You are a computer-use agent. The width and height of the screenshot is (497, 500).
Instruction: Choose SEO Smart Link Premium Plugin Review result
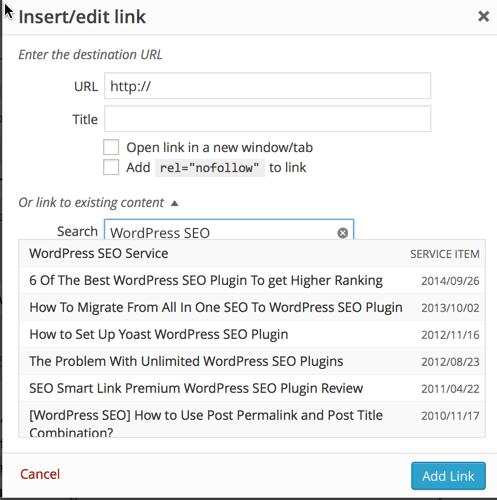[x=252, y=388]
